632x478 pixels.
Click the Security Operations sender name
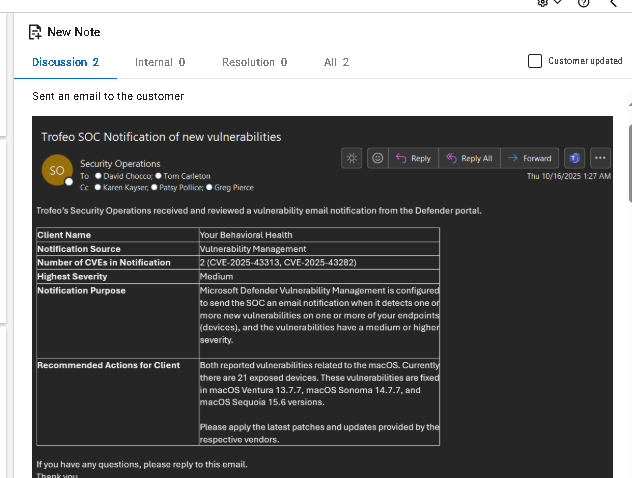click(x=120, y=164)
